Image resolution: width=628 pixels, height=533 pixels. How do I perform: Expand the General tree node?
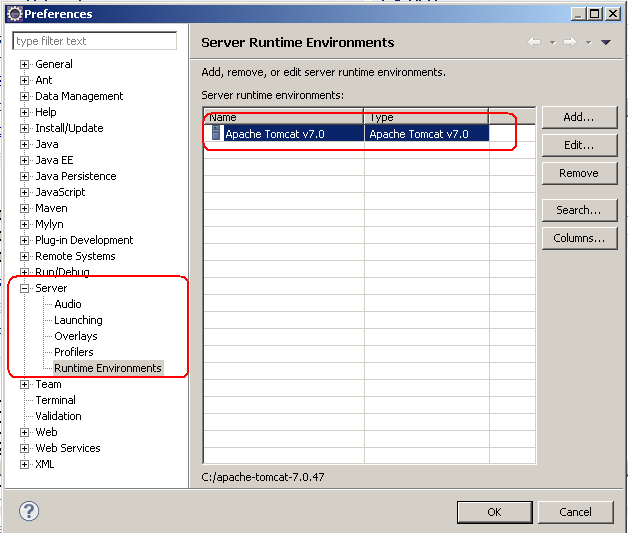[24, 64]
